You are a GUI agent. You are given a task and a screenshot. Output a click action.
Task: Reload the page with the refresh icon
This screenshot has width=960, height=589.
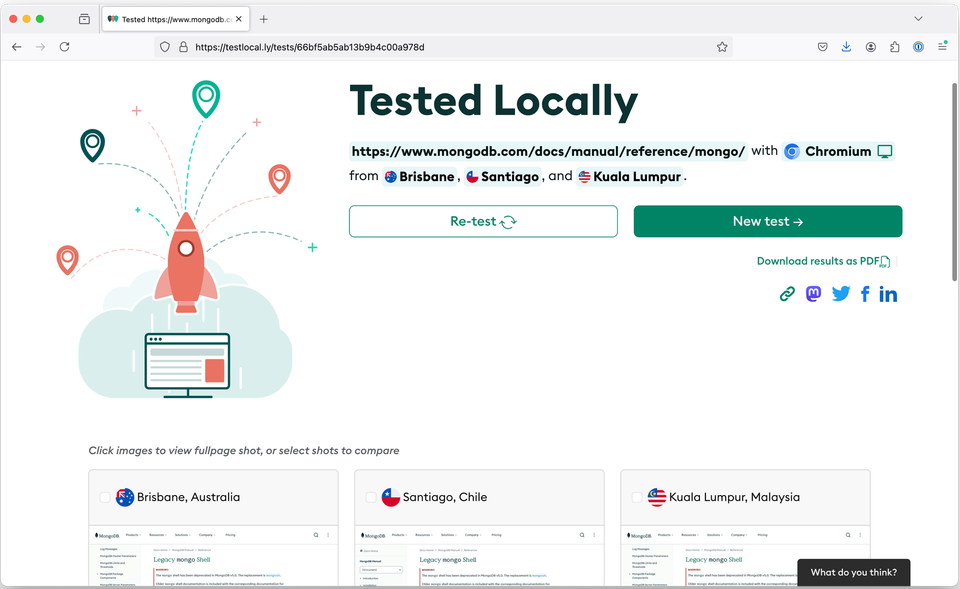64,47
